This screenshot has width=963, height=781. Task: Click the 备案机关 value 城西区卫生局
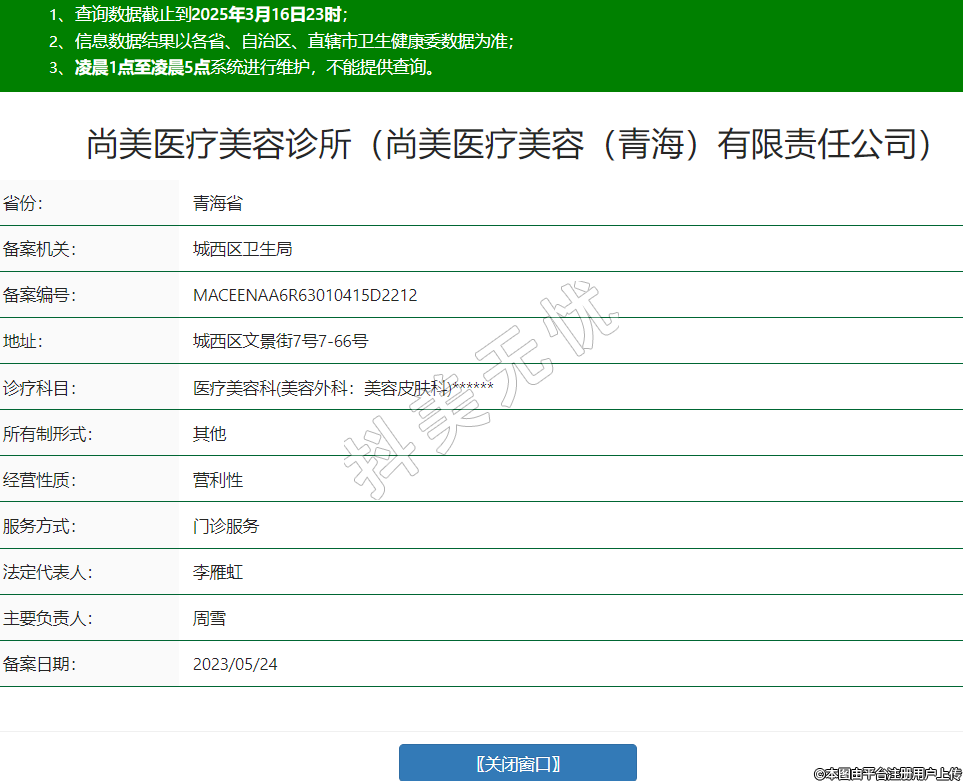click(242, 249)
